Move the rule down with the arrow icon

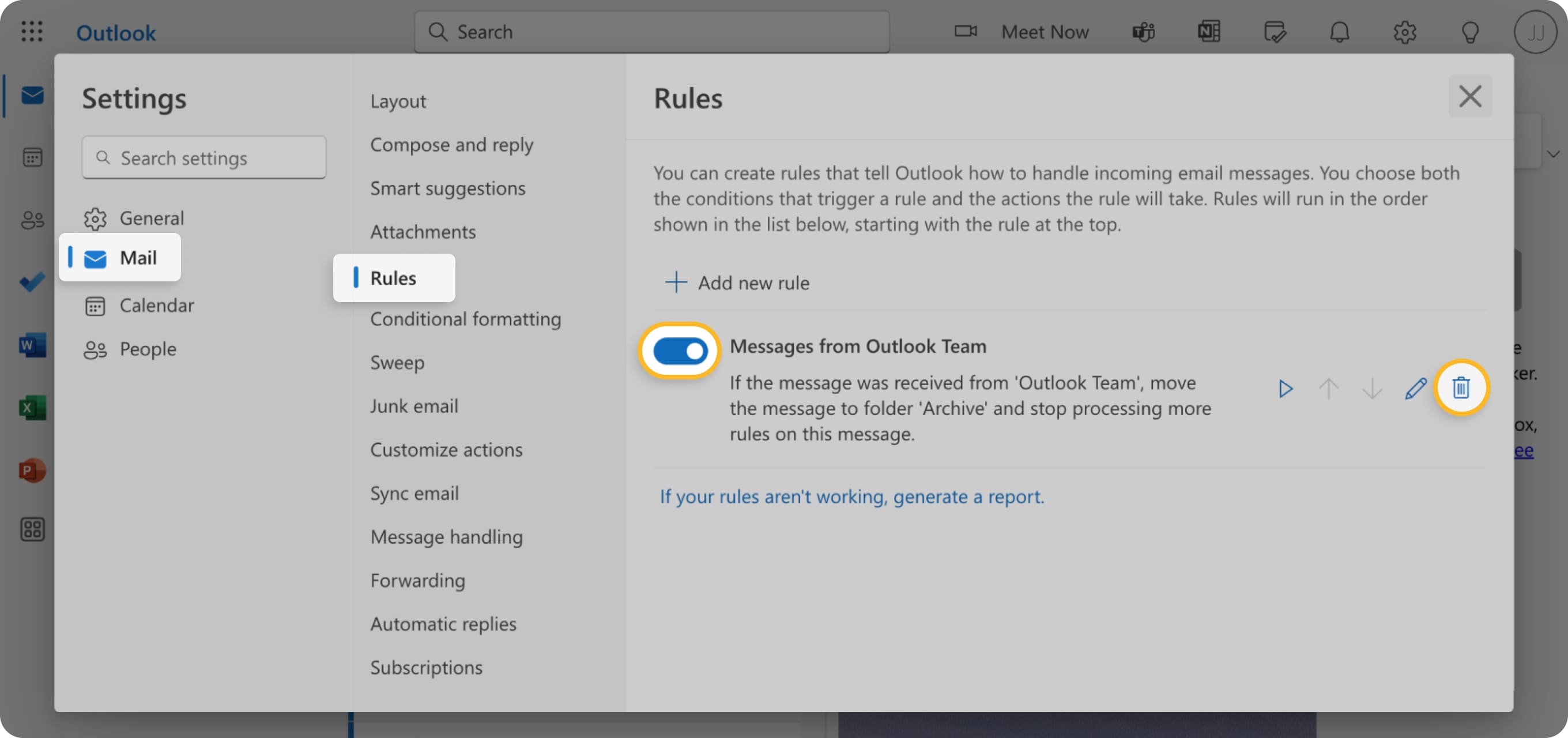(x=1372, y=389)
